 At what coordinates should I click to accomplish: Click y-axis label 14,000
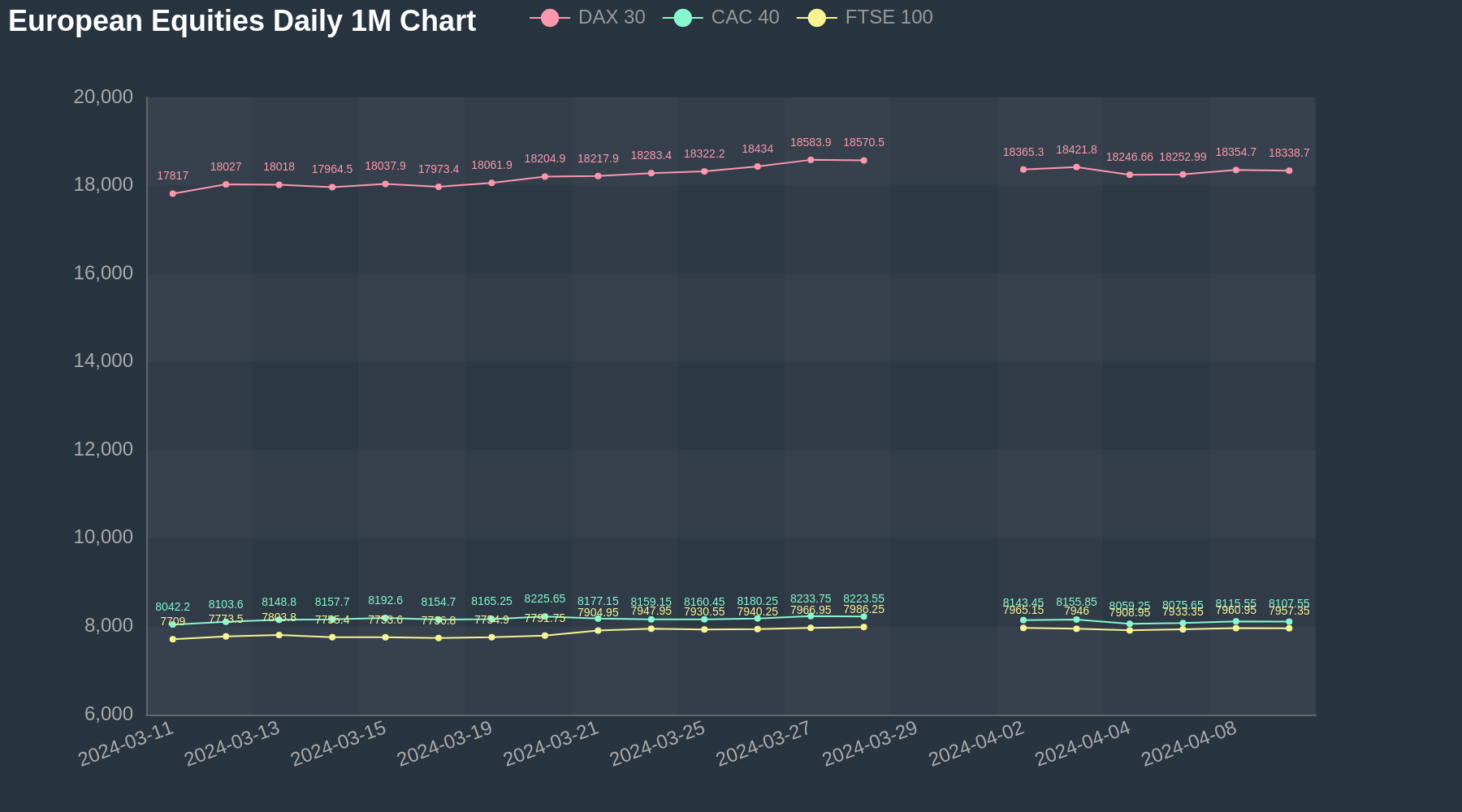tap(103, 361)
